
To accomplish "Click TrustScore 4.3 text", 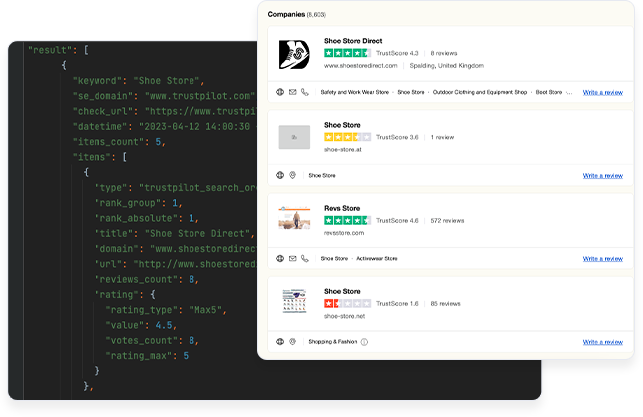I will tap(397, 53).
